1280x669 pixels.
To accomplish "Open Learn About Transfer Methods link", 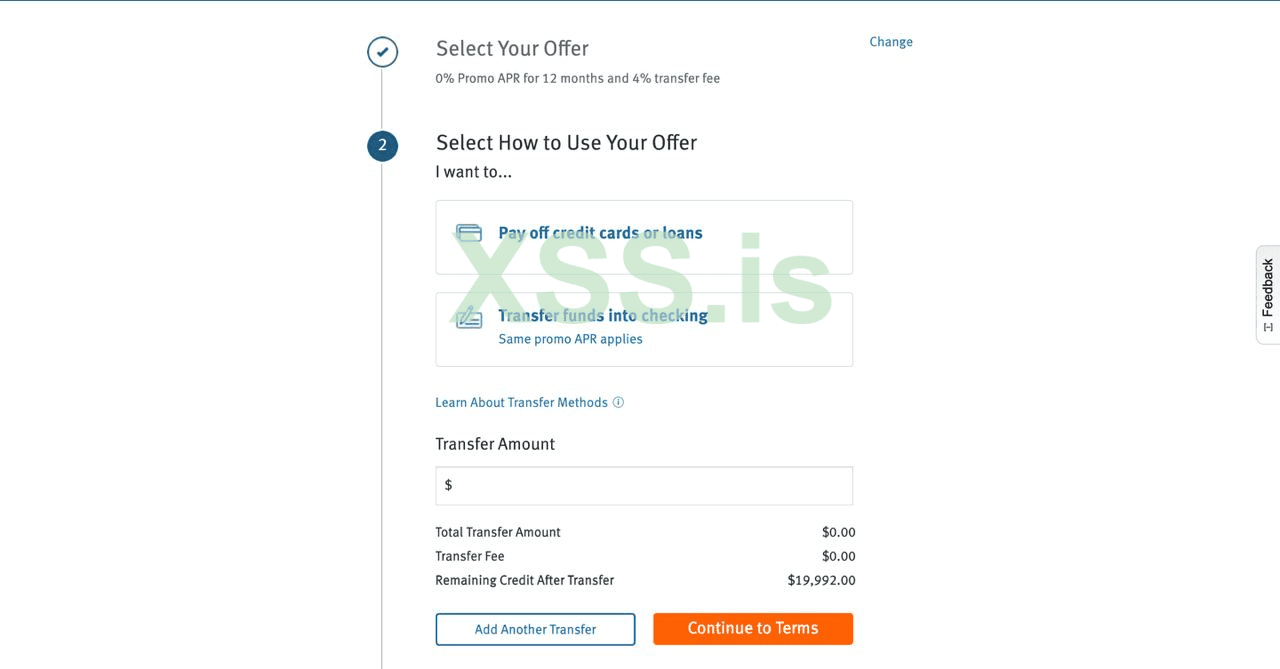I will click(x=521, y=403).
